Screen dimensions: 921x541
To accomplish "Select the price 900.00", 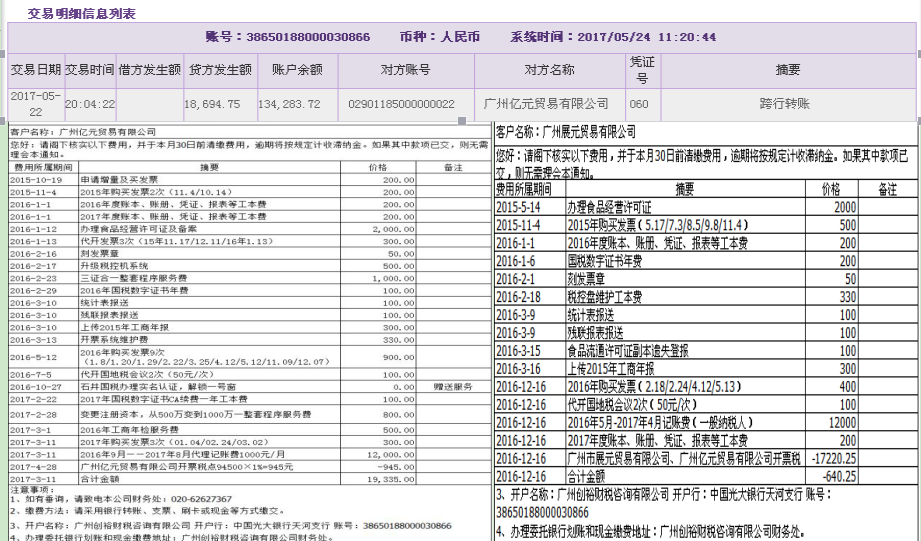I will [398, 357].
